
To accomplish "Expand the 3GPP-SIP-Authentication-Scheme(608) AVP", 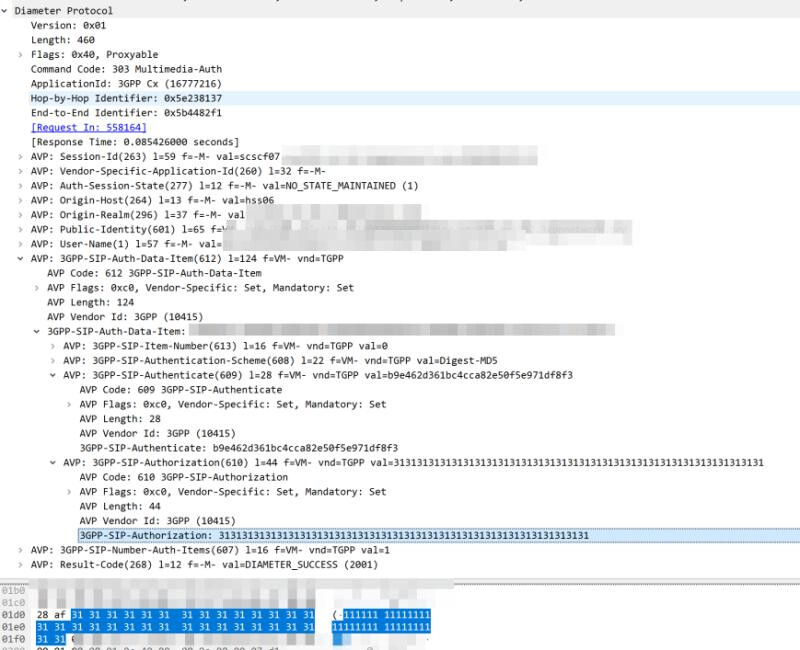I will (x=53, y=361).
